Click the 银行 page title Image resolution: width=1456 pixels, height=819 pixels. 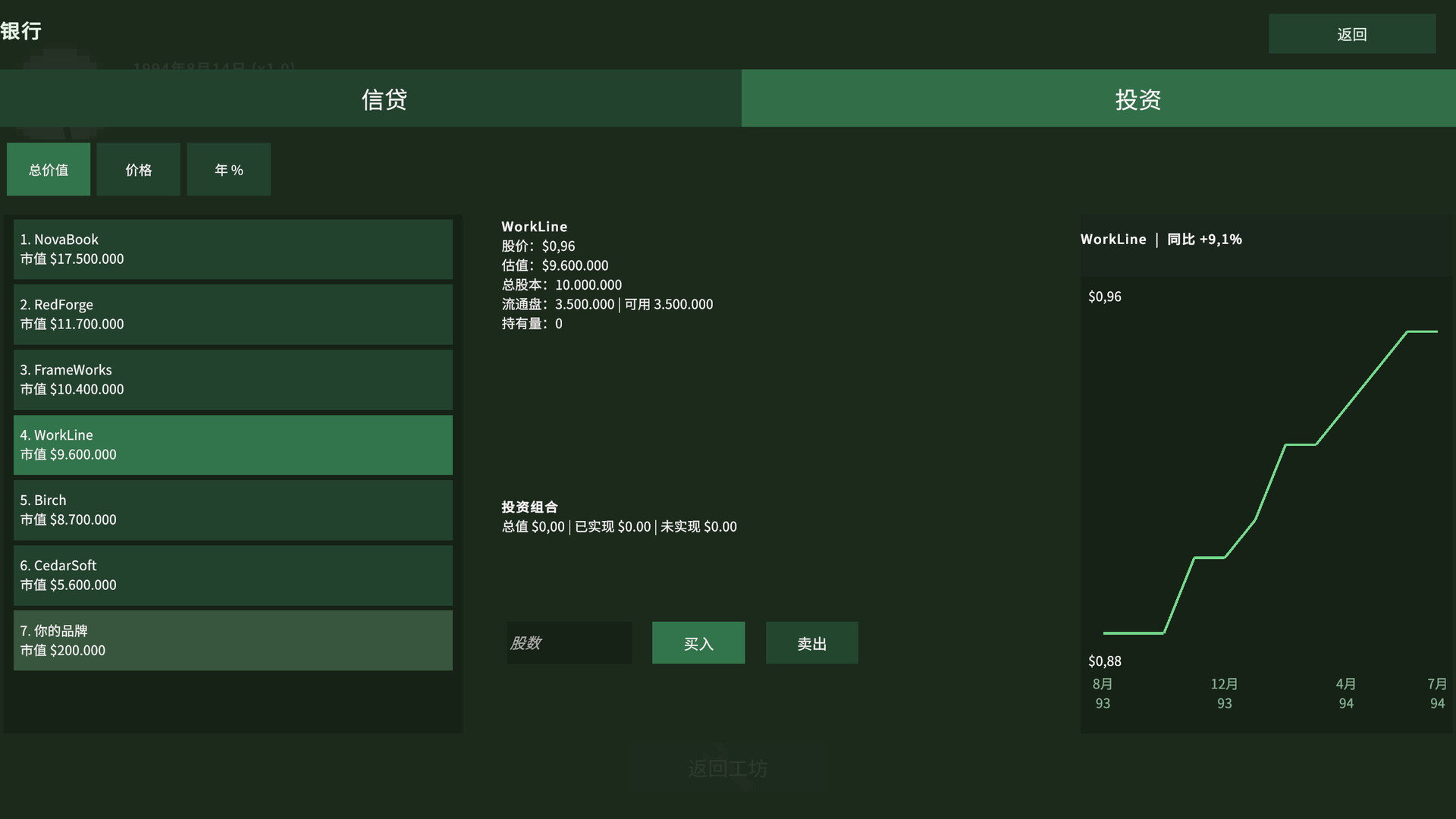tap(21, 31)
